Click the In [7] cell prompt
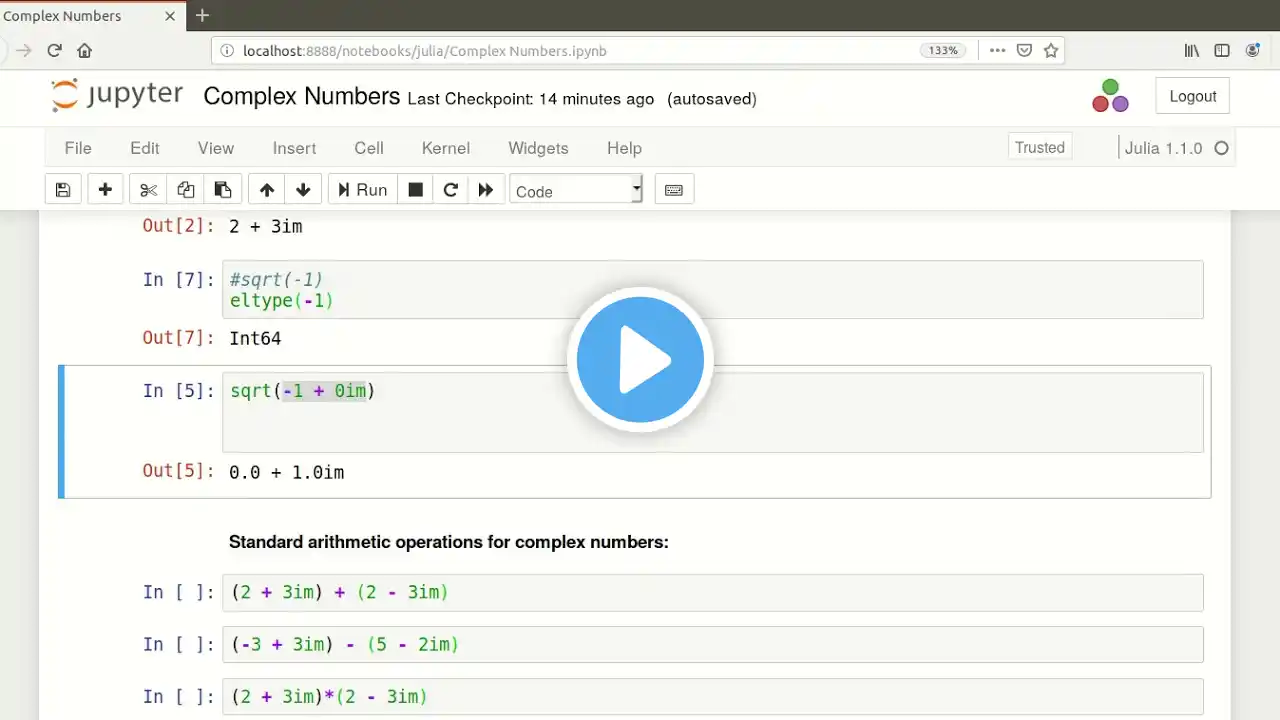Screen dimensions: 1280x720 [179, 279]
